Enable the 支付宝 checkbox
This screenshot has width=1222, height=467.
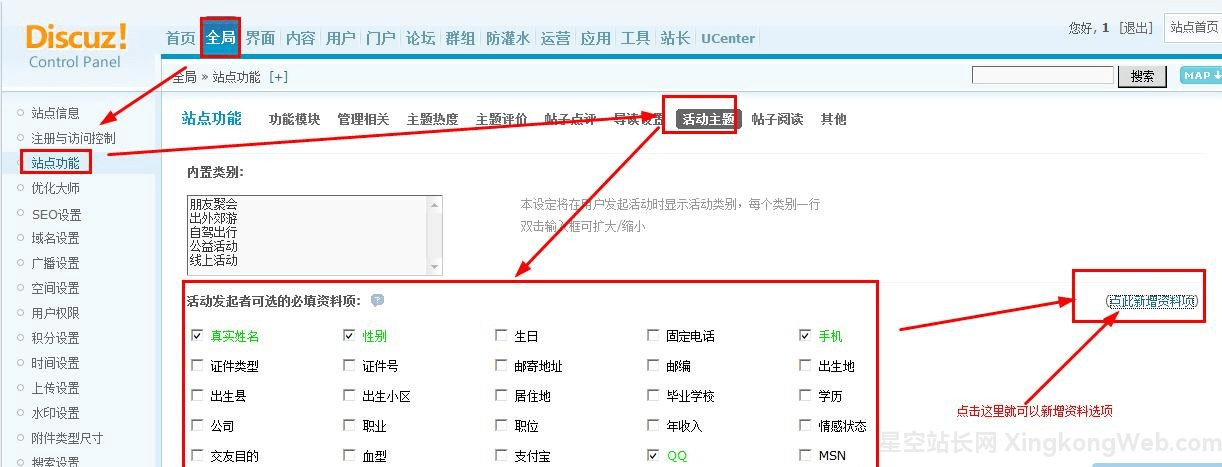coord(501,456)
